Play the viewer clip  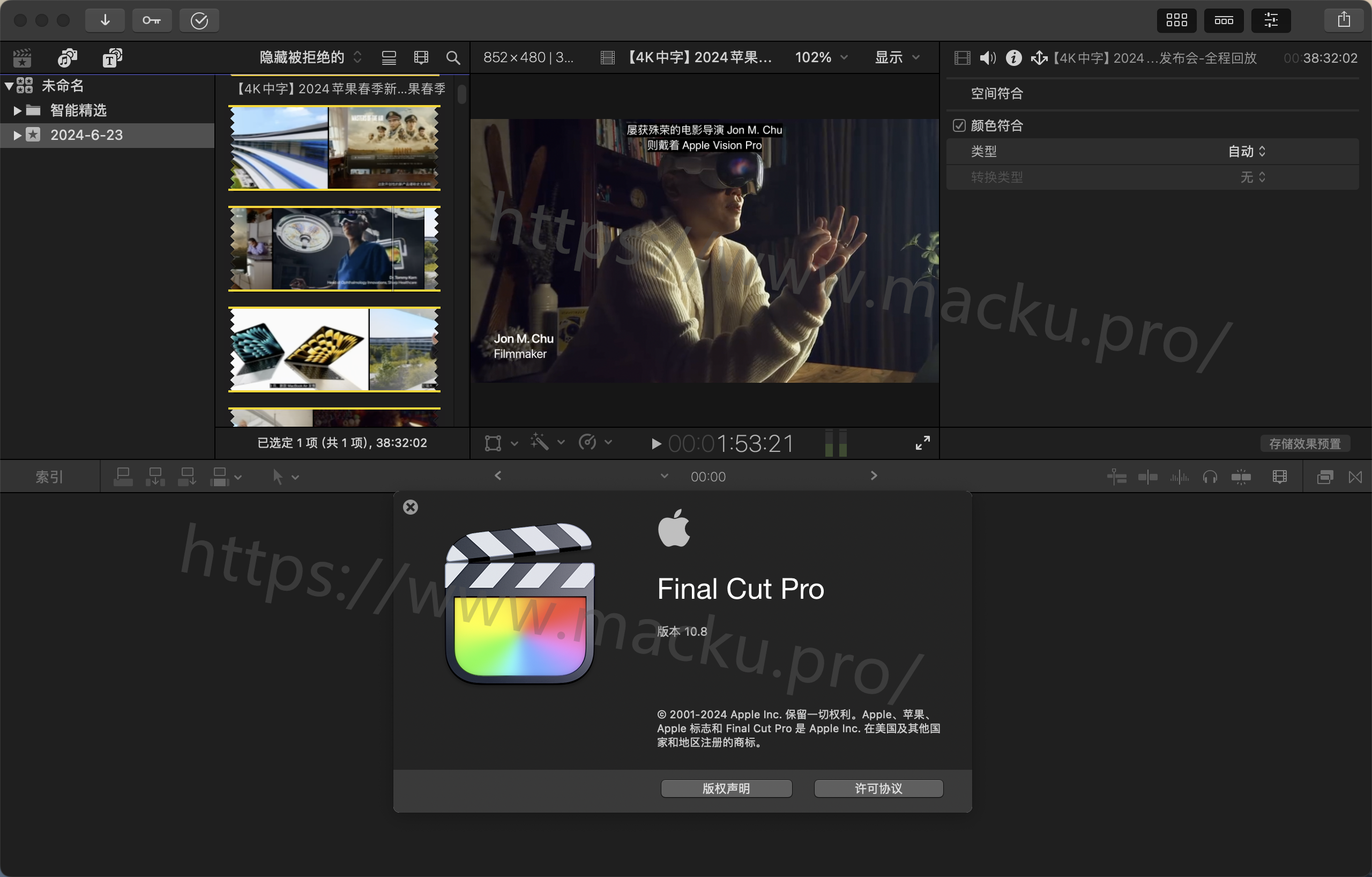656,444
